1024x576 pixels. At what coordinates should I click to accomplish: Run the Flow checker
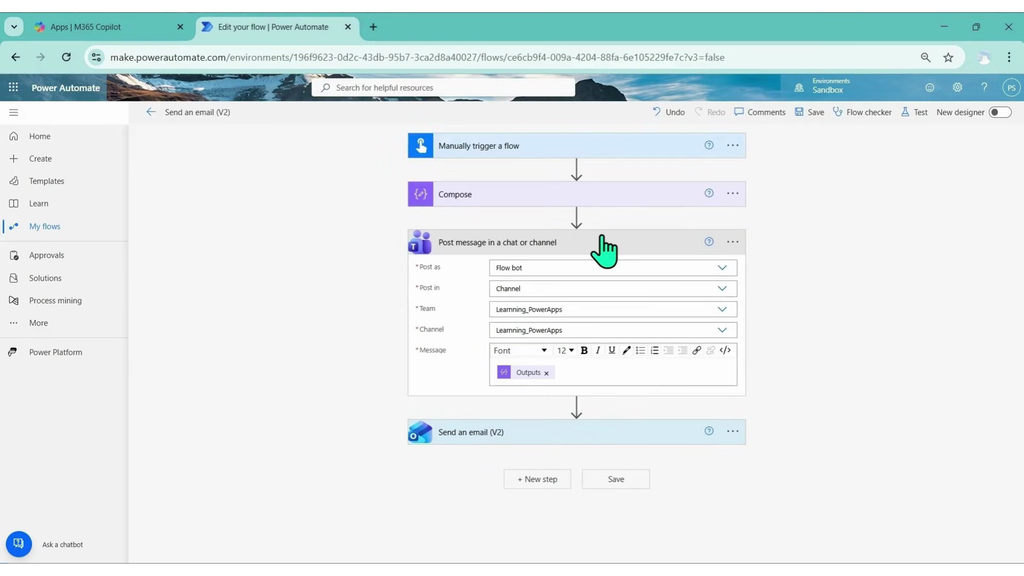pyautogui.click(x=862, y=112)
